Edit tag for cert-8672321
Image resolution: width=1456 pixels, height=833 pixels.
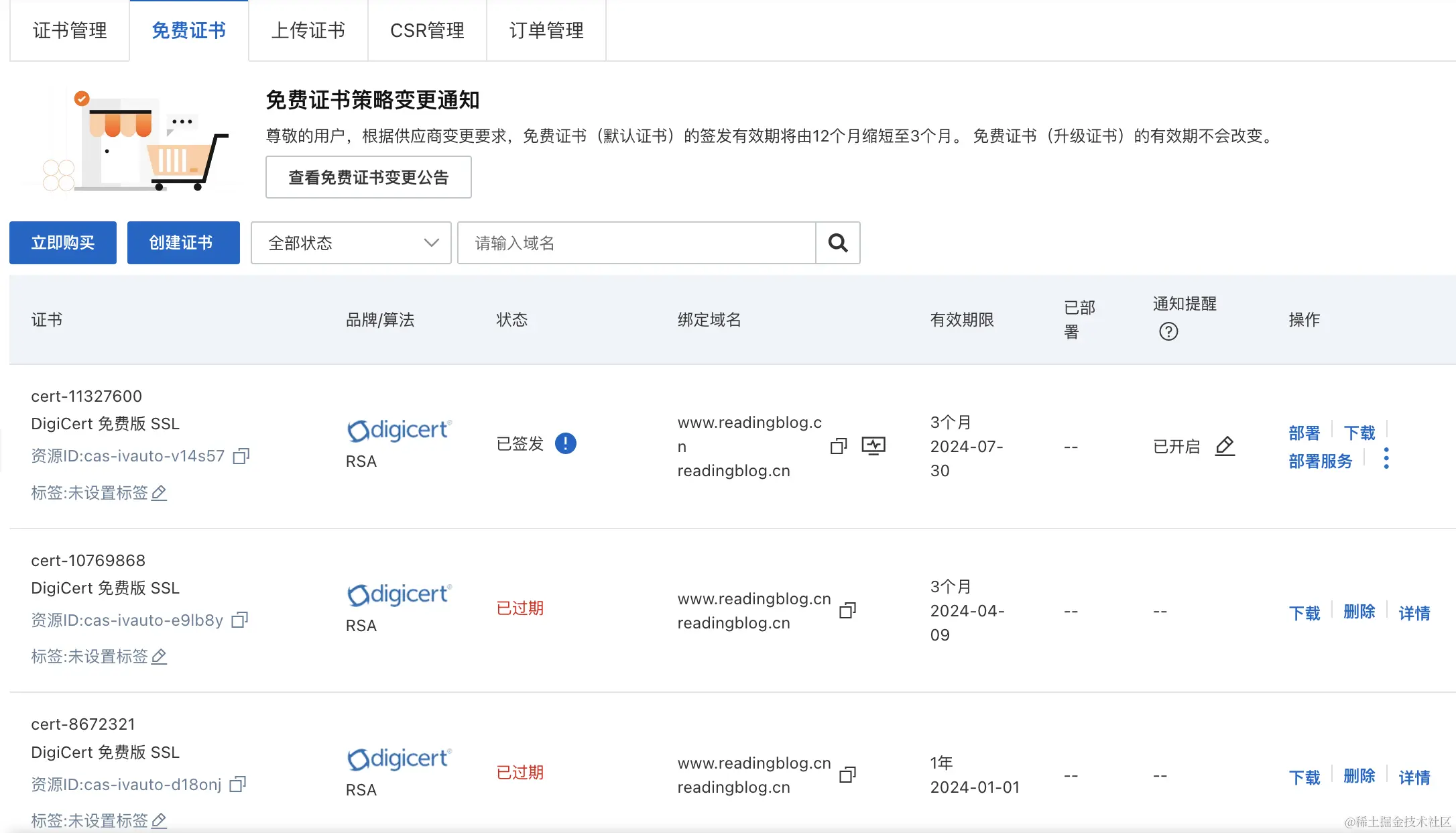pyautogui.click(x=159, y=820)
